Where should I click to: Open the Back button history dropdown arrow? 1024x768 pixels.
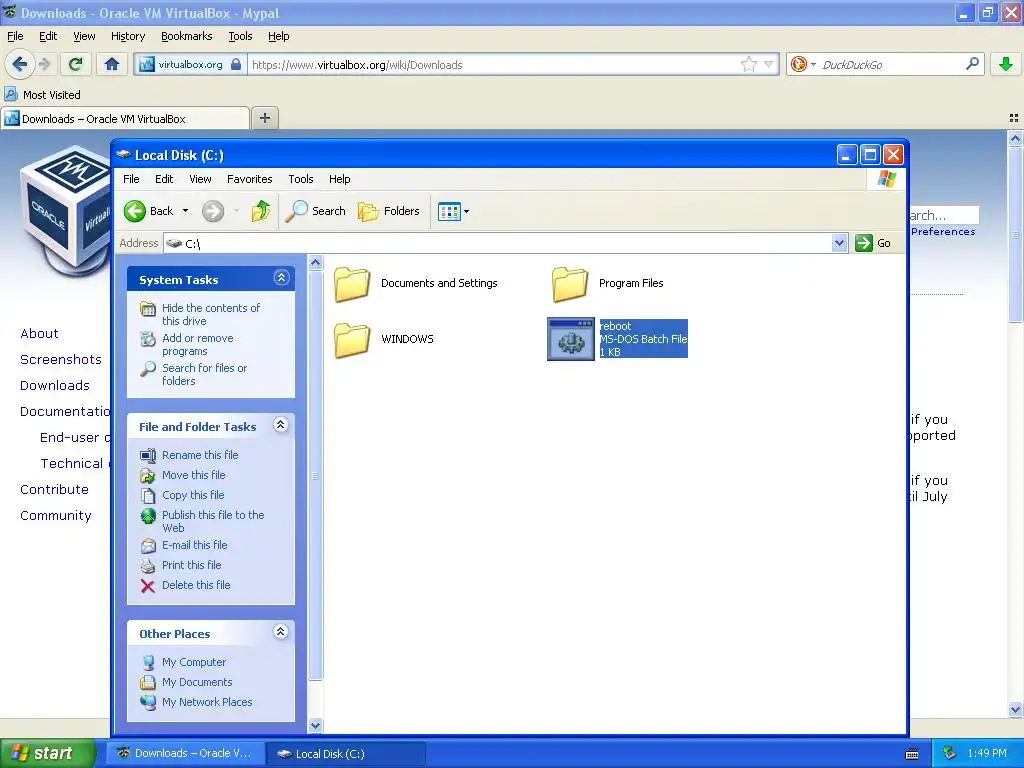click(x=185, y=211)
